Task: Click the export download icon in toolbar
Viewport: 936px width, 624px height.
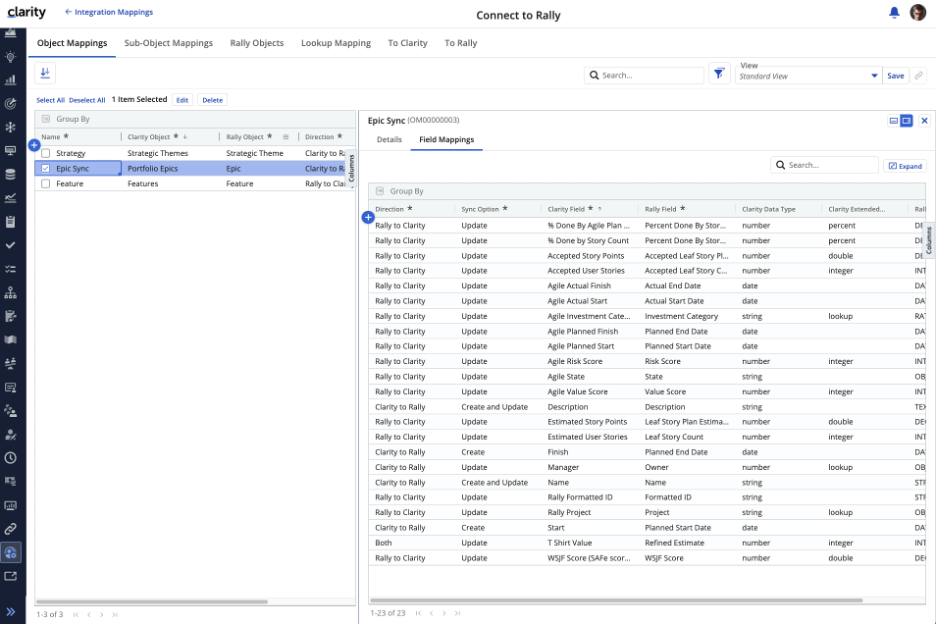Action: point(45,74)
